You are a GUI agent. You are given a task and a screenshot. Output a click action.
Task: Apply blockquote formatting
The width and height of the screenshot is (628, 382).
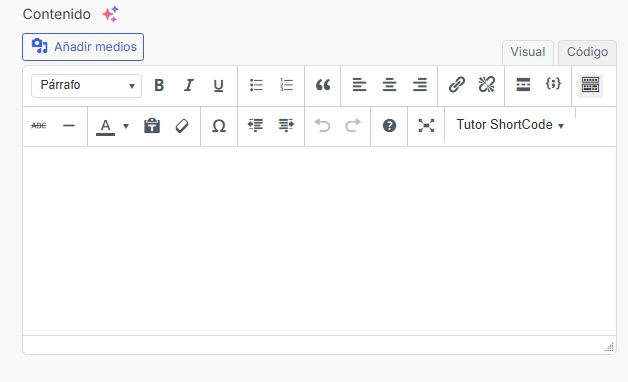click(x=323, y=85)
